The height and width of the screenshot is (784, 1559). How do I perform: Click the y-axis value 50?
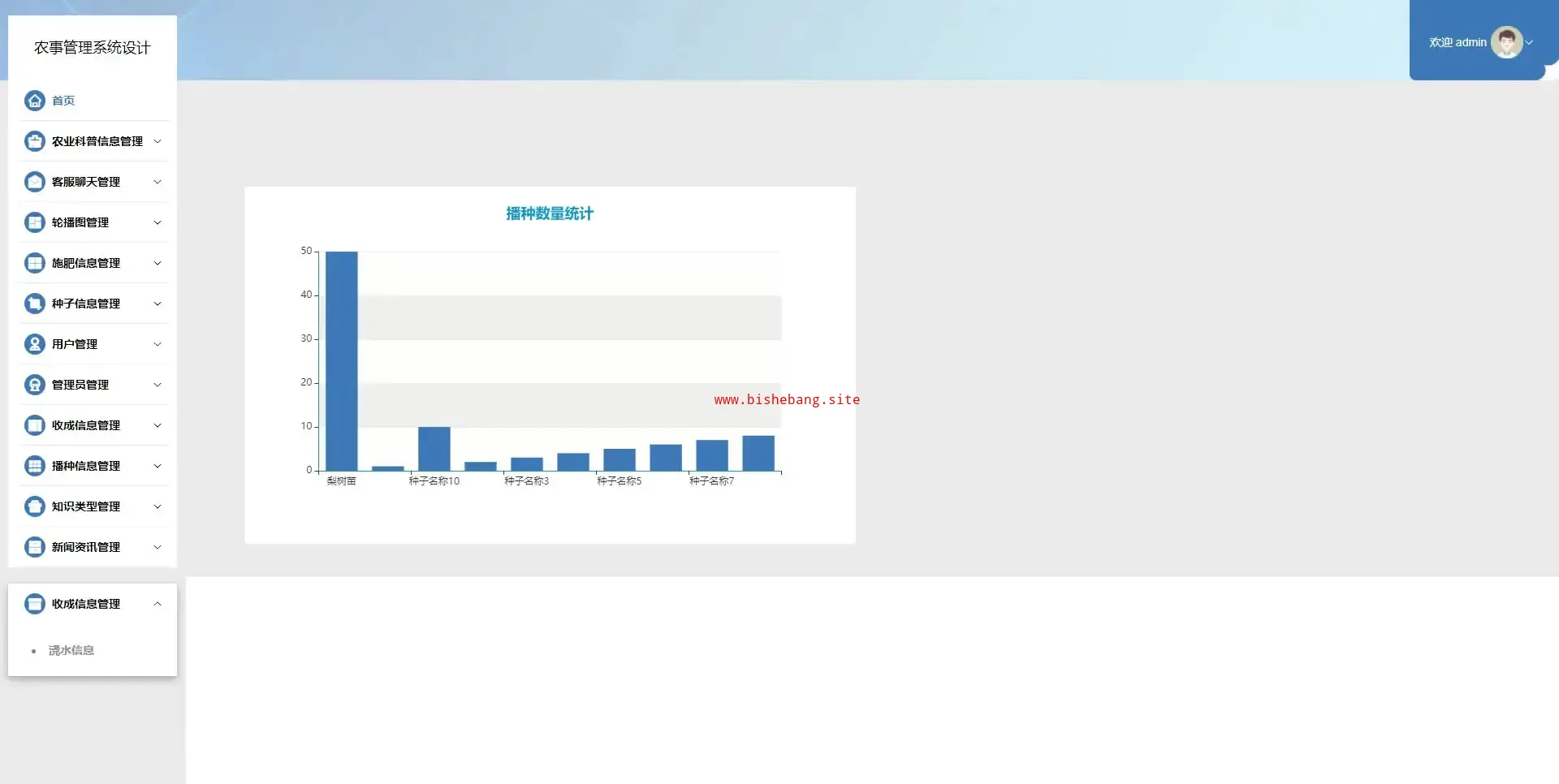coord(306,251)
